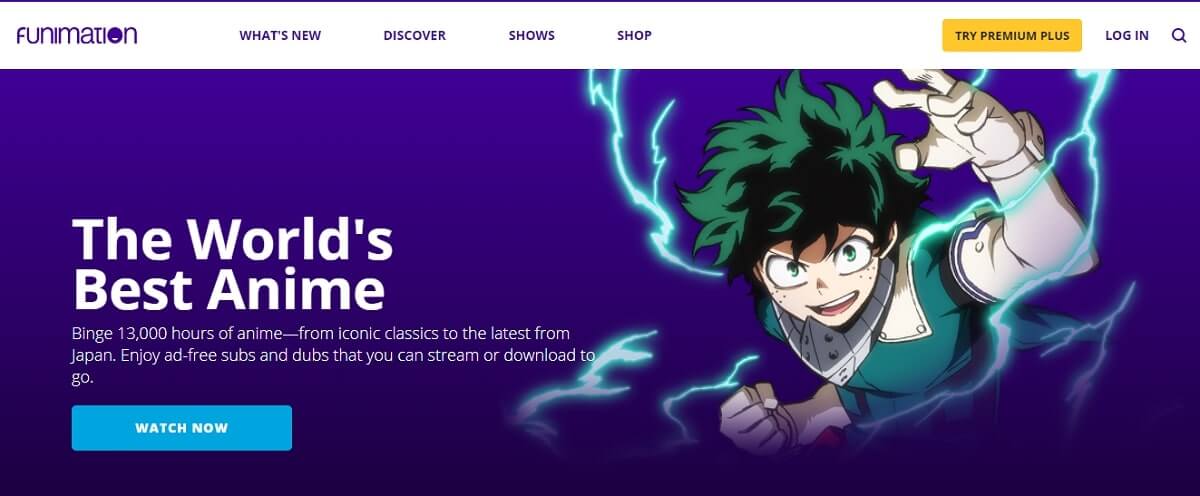The height and width of the screenshot is (496, 1200).
Task: Open search with the magnifying glass icon
Action: pos(1179,35)
